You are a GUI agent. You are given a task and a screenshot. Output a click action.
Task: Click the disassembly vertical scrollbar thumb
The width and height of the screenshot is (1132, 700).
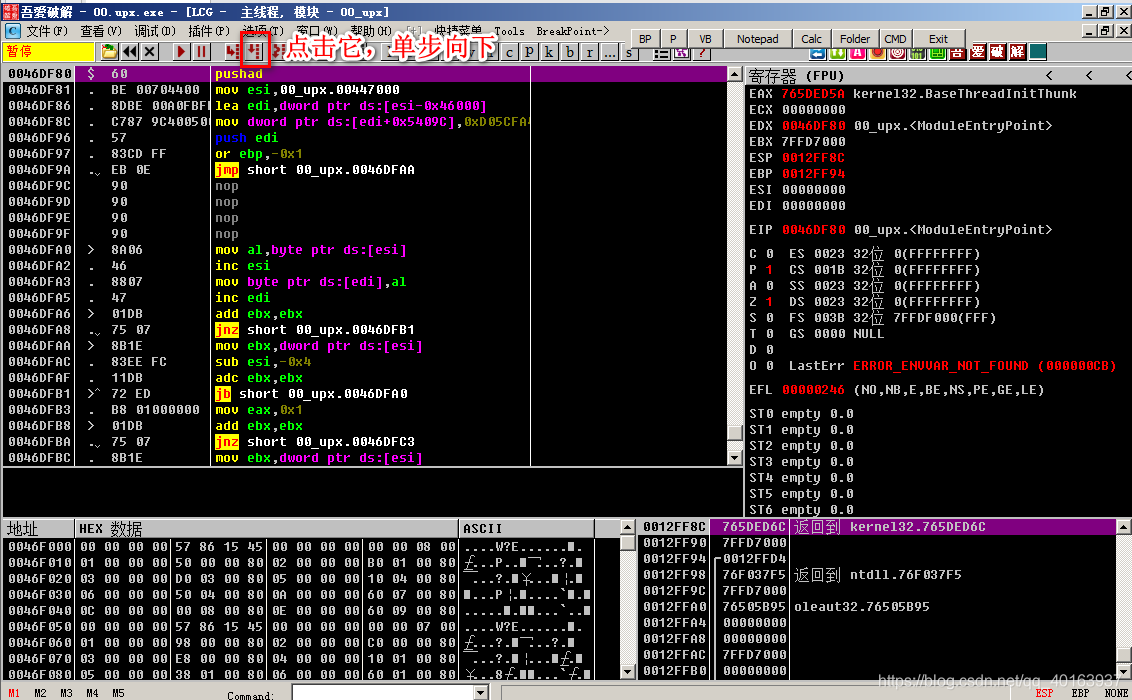(x=734, y=432)
